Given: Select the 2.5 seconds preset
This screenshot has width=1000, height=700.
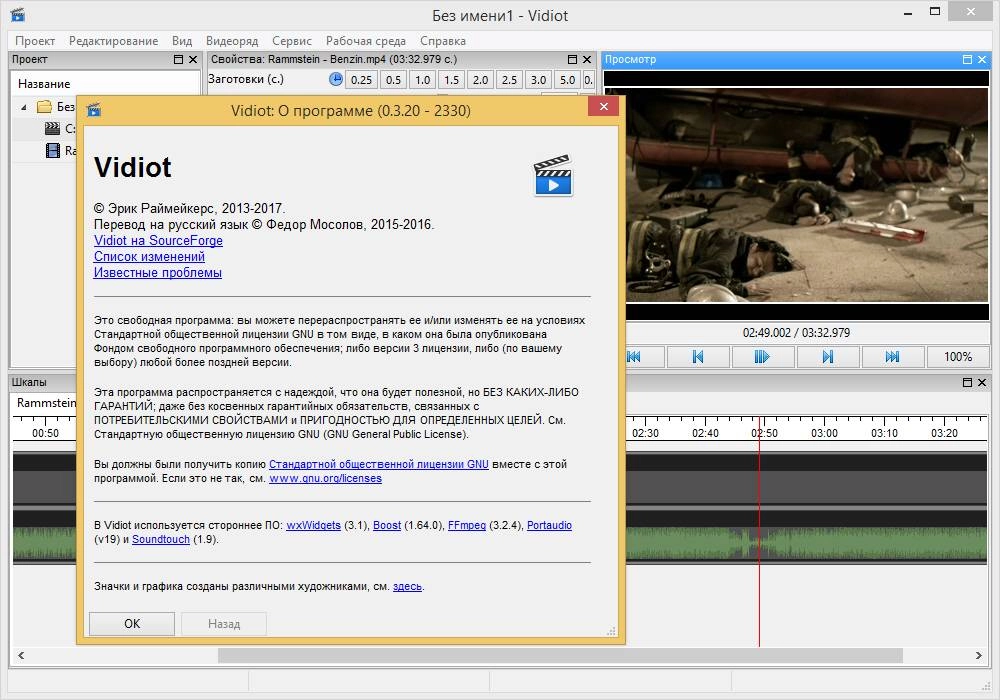Looking at the screenshot, I should (509, 80).
